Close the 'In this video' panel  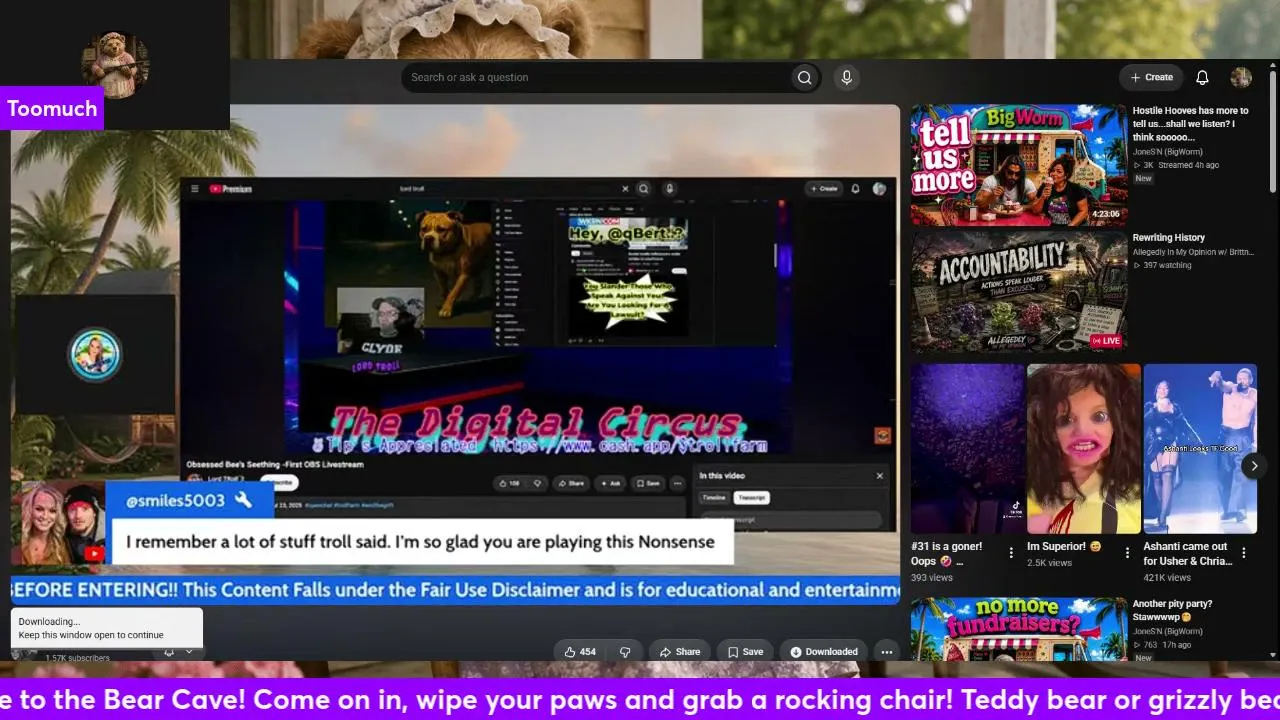tap(880, 476)
